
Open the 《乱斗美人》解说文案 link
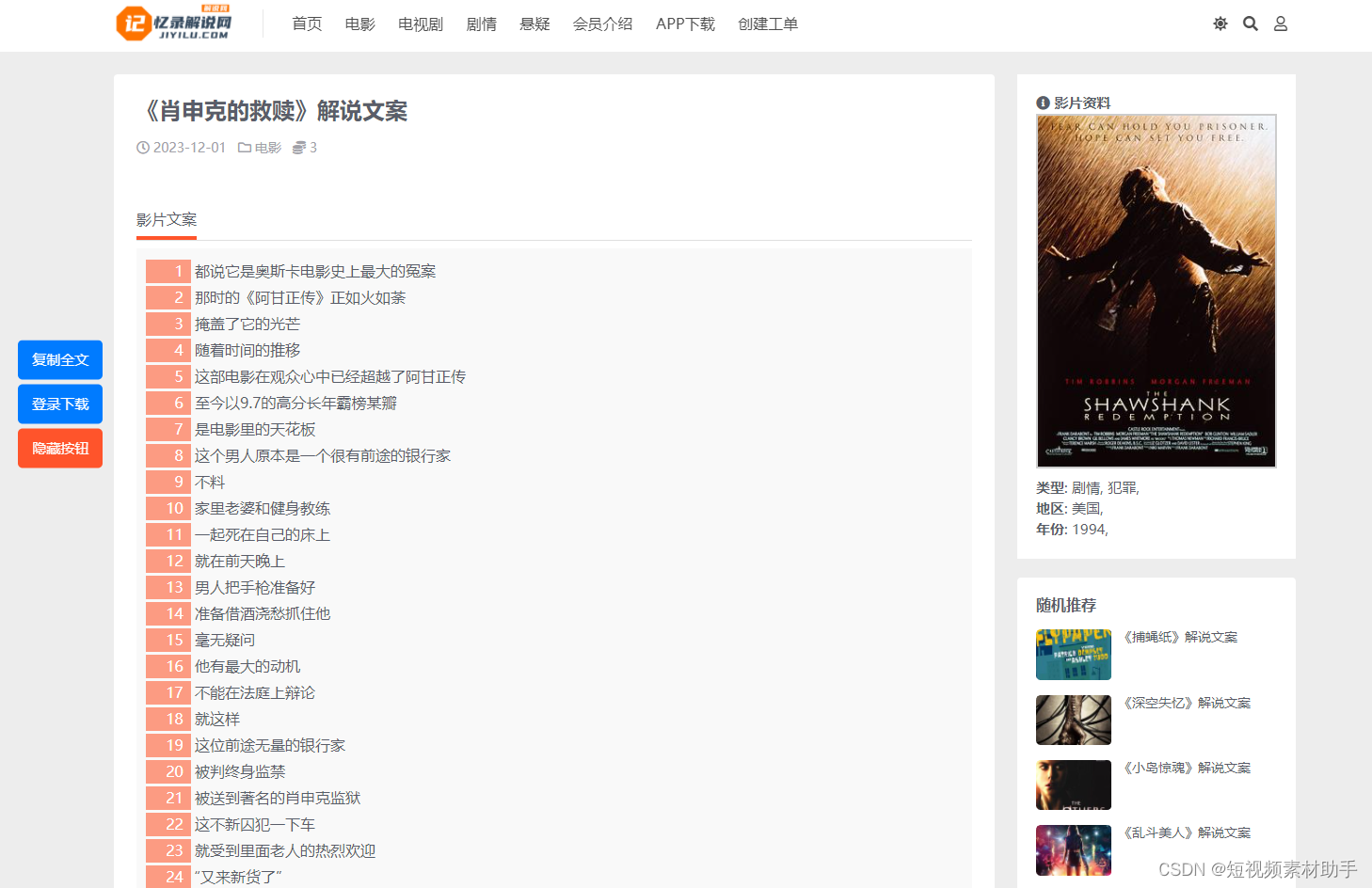[x=1186, y=833]
